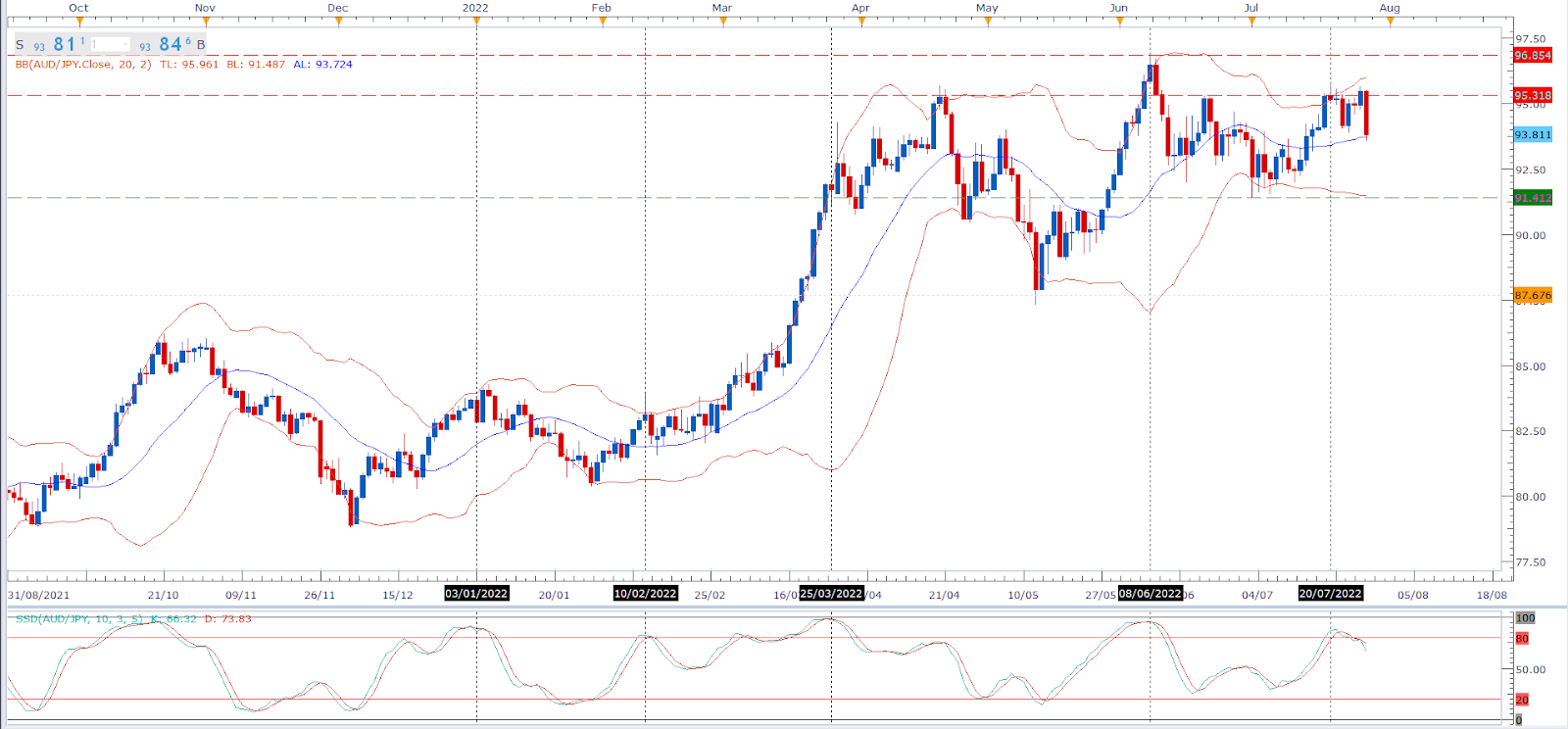1568x729 pixels.
Task: Click the 97.50 price axis label
Action: 1530,39
